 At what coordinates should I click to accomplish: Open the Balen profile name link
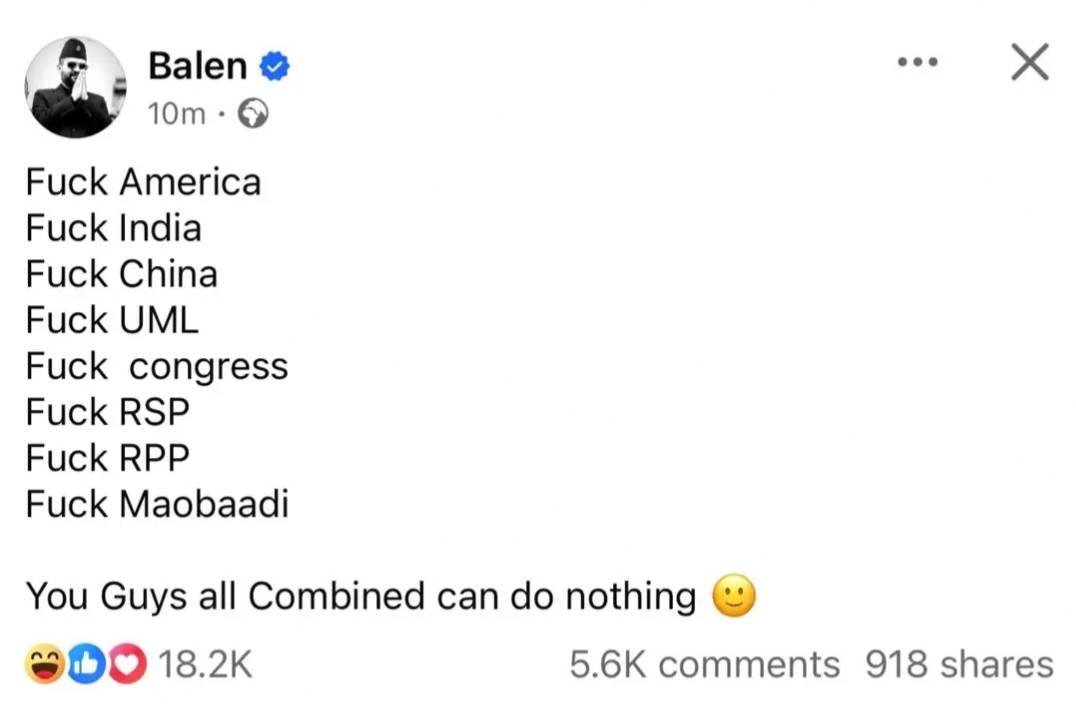[x=197, y=66]
